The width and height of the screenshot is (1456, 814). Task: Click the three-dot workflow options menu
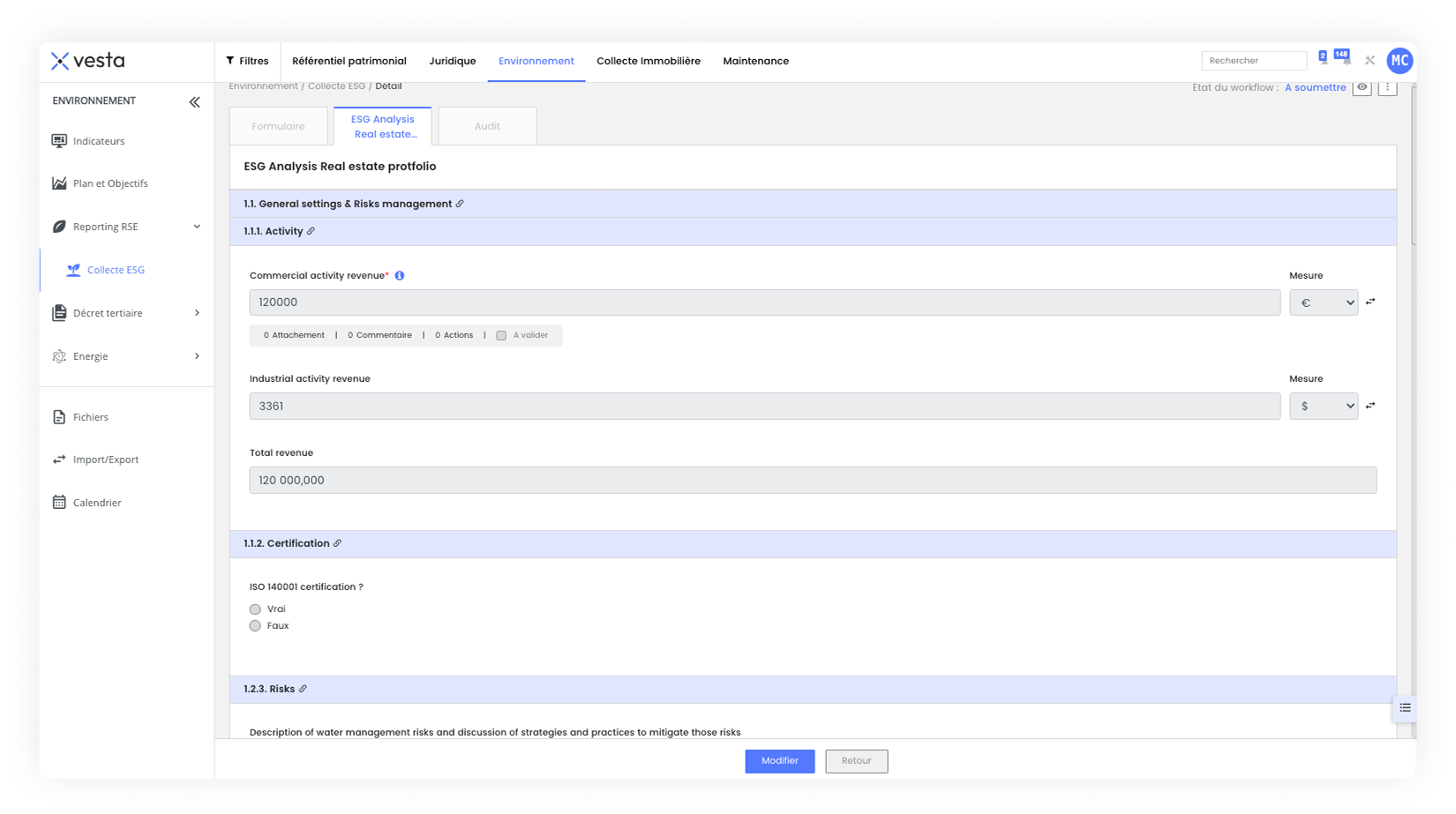pos(1387,87)
